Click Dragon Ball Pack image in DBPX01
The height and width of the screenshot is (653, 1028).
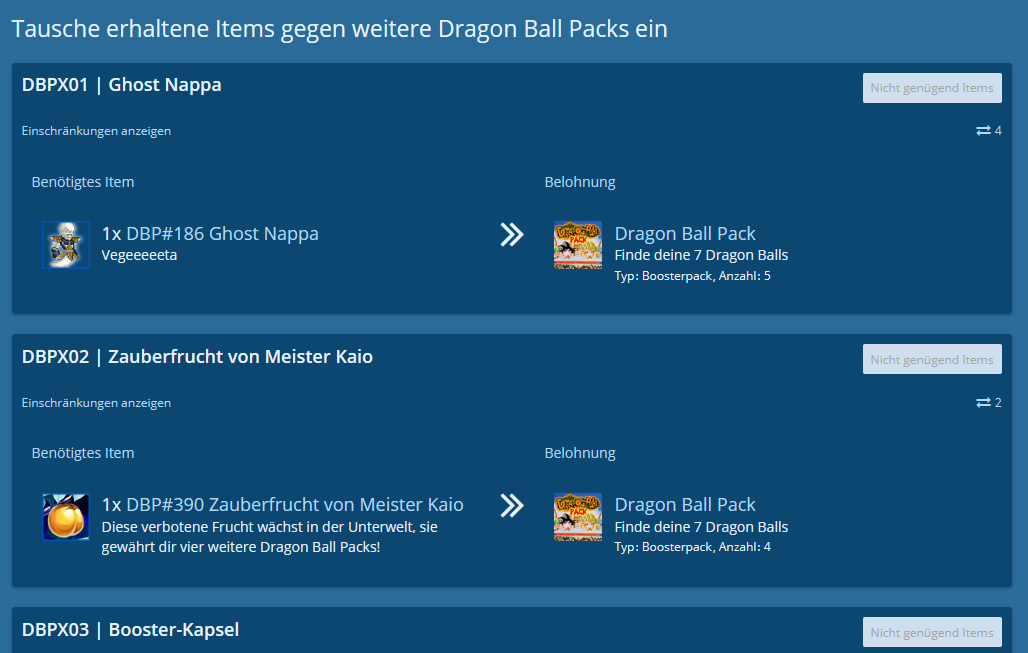tap(578, 245)
